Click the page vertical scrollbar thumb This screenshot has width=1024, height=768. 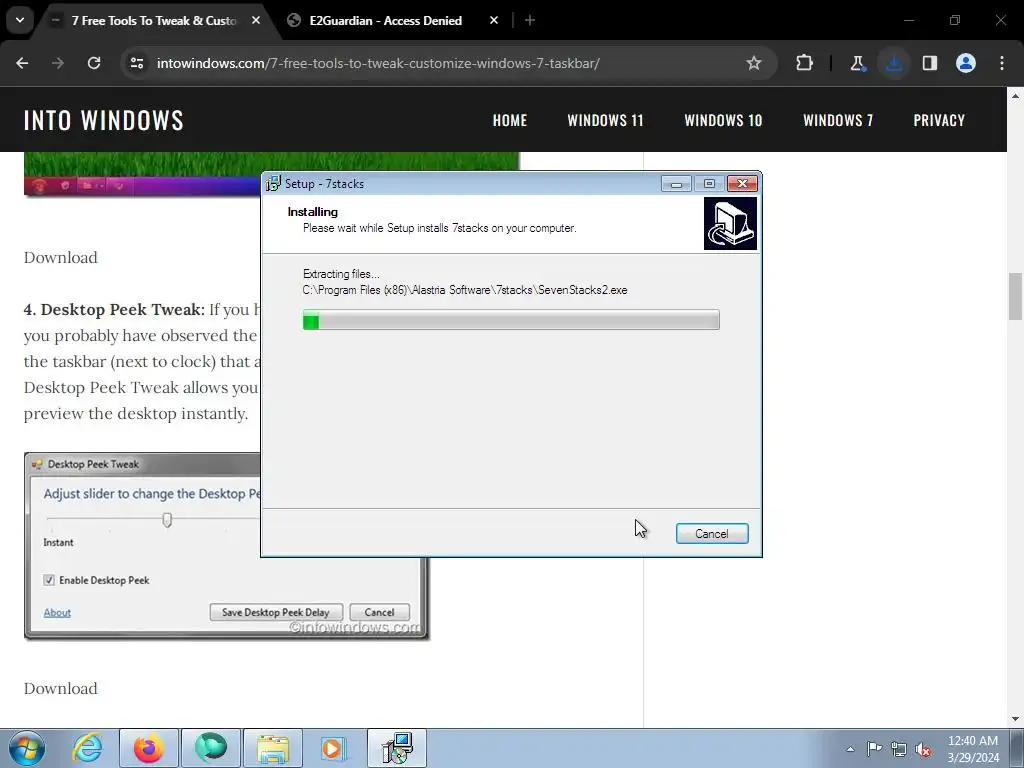1015,296
